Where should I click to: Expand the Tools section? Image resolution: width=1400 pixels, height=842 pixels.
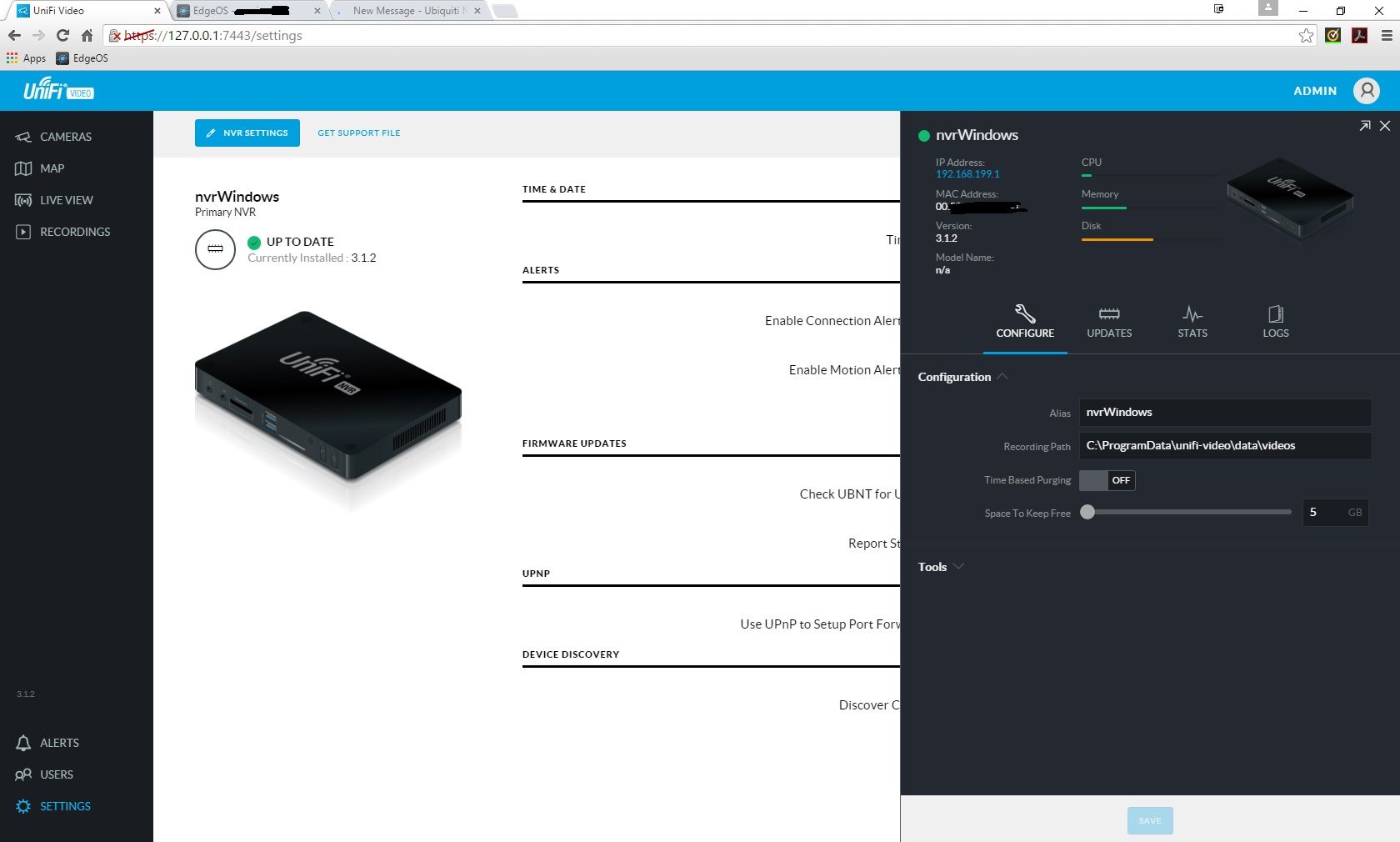940,567
